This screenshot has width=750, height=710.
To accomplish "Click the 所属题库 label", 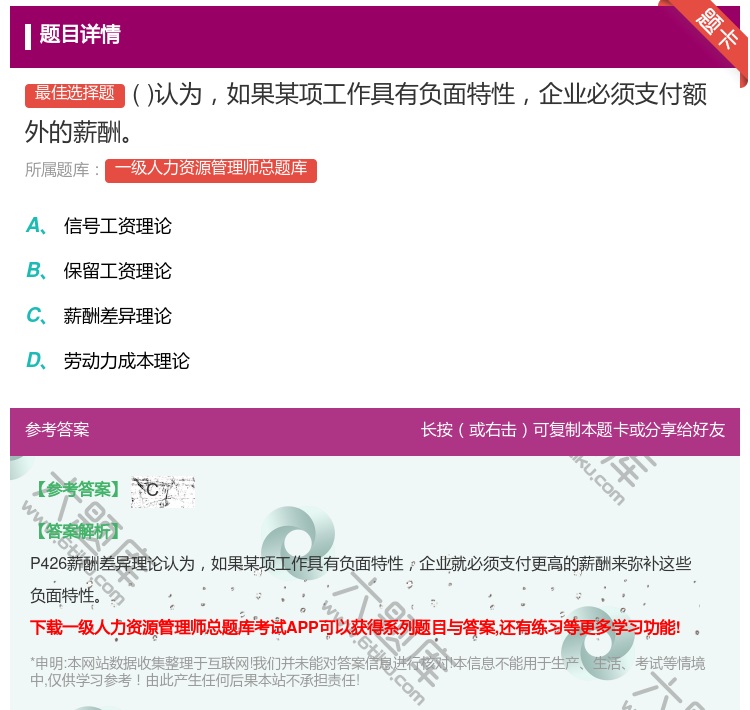I will point(62,170).
